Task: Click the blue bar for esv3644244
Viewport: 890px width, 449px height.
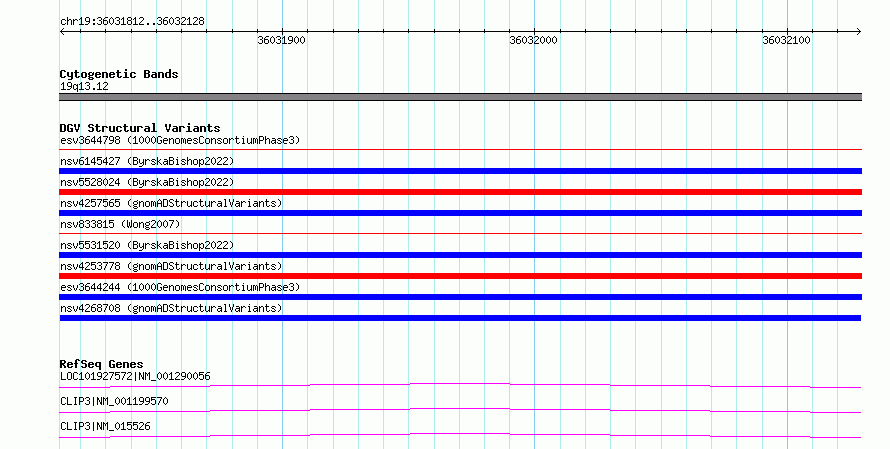Action: pos(460,297)
